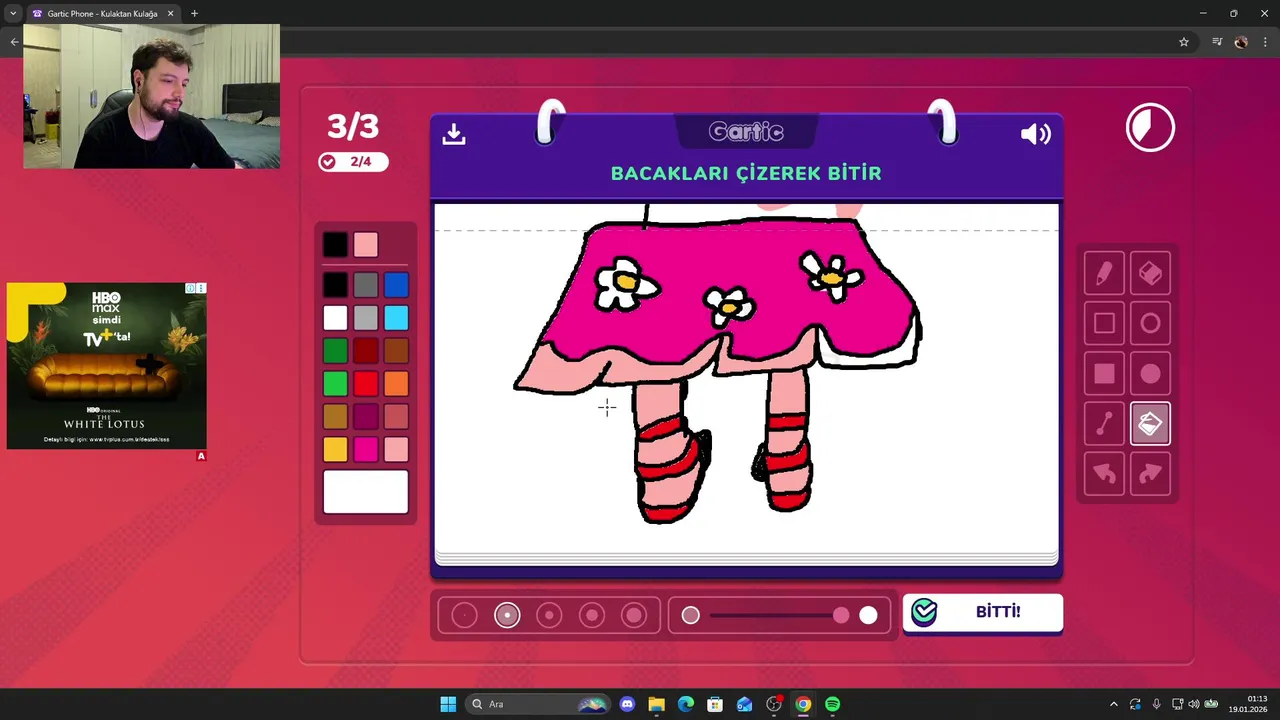The height and width of the screenshot is (720, 1280).
Task: Select the smallest brush size
Action: click(x=464, y=615)
